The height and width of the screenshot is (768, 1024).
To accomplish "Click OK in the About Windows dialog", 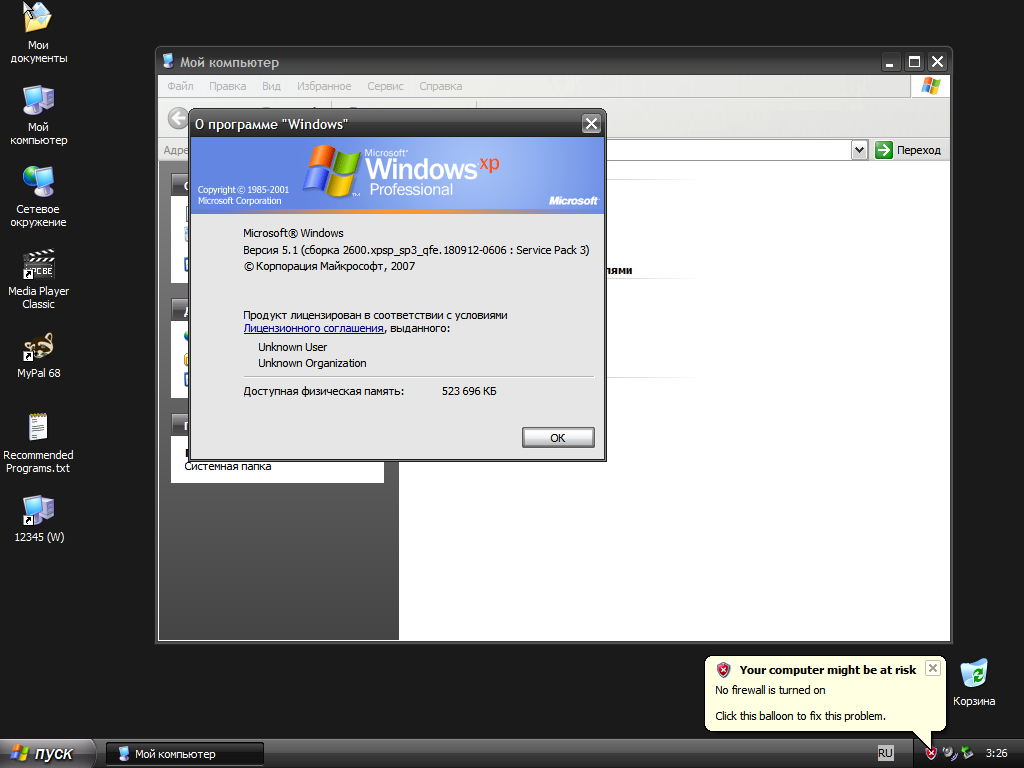I will 558,438.
